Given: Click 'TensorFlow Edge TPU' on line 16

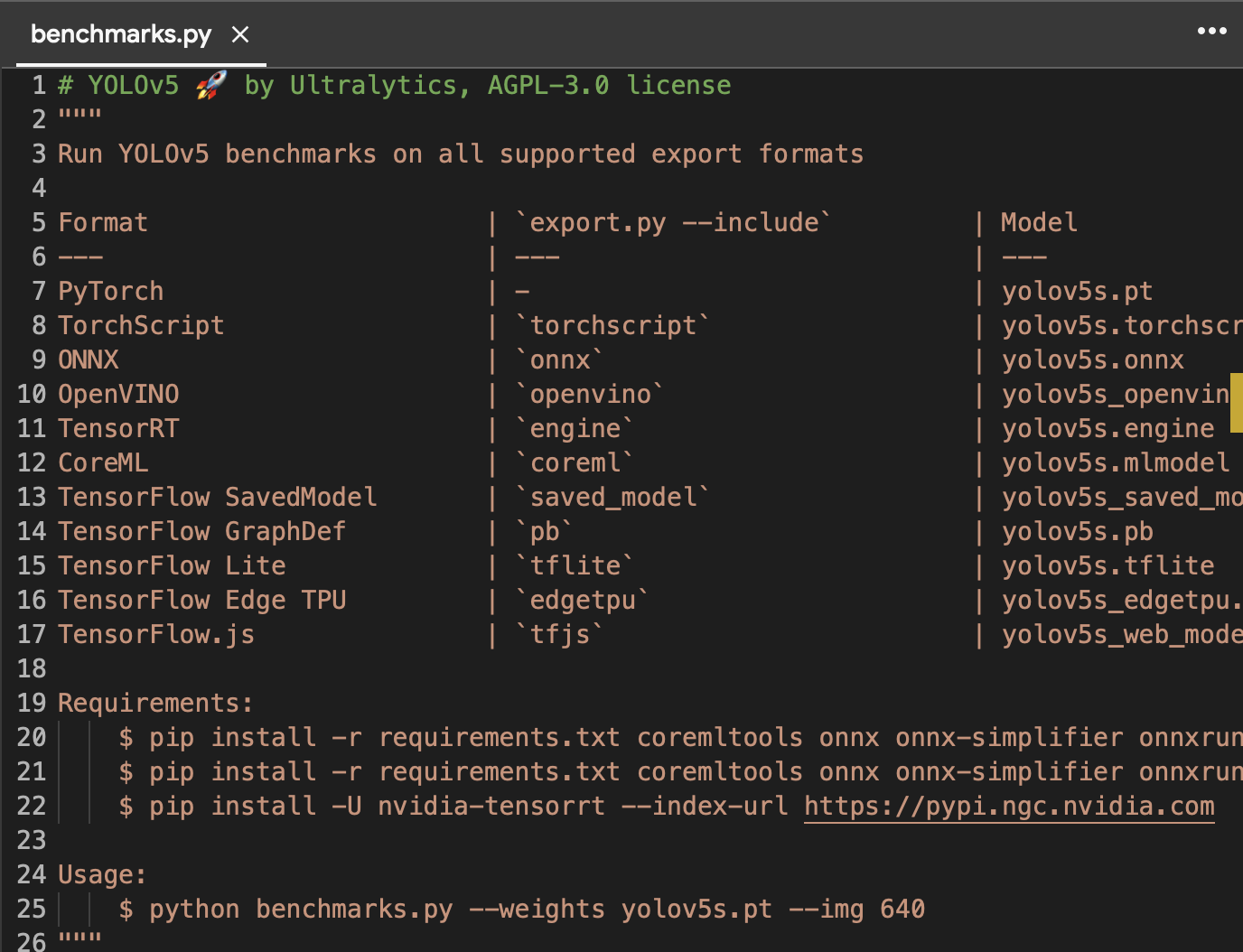Looking at the screenshot, I should 202,600.
